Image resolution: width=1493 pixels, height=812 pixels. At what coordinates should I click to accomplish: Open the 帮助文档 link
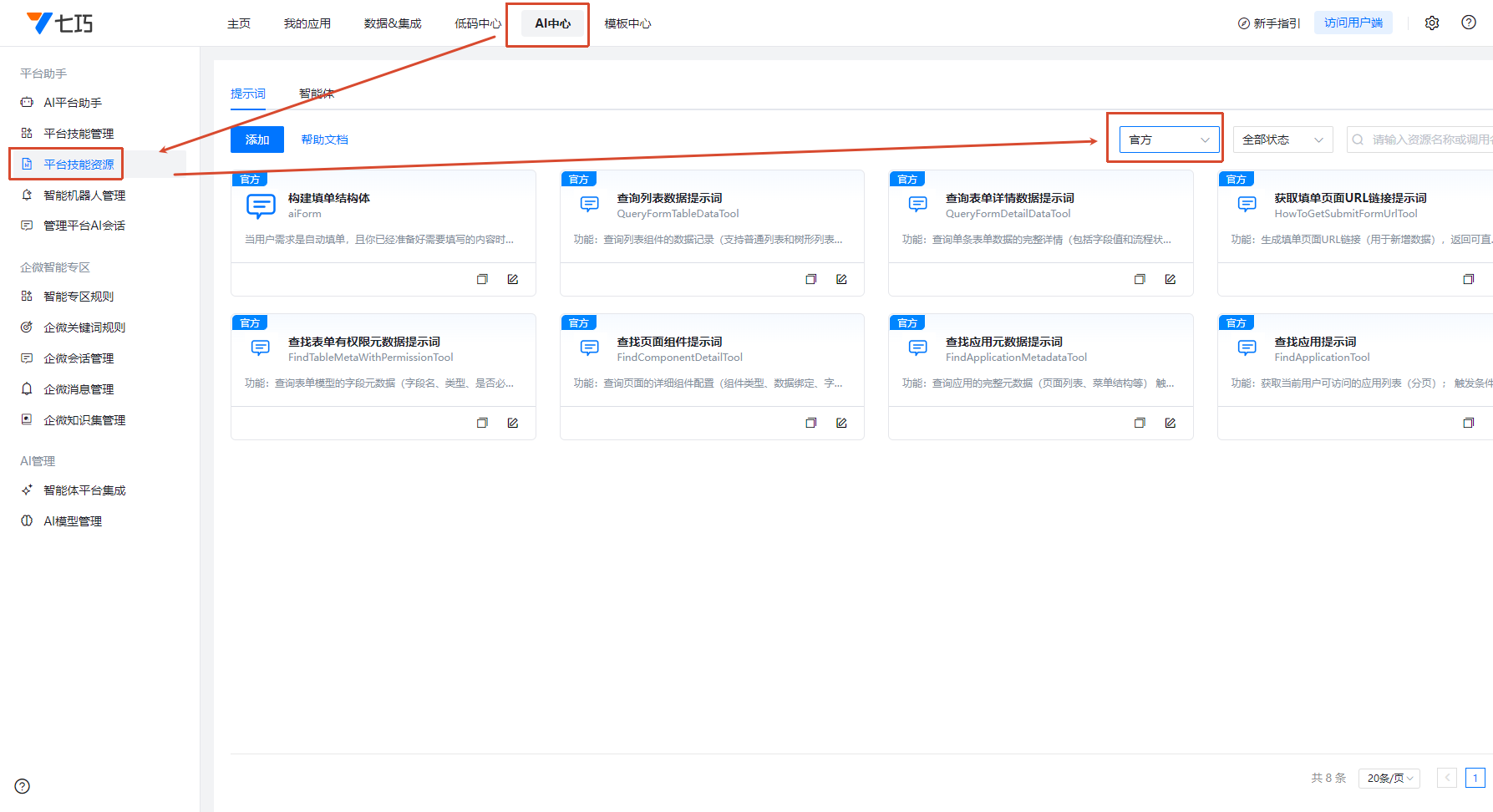[325, 140]
